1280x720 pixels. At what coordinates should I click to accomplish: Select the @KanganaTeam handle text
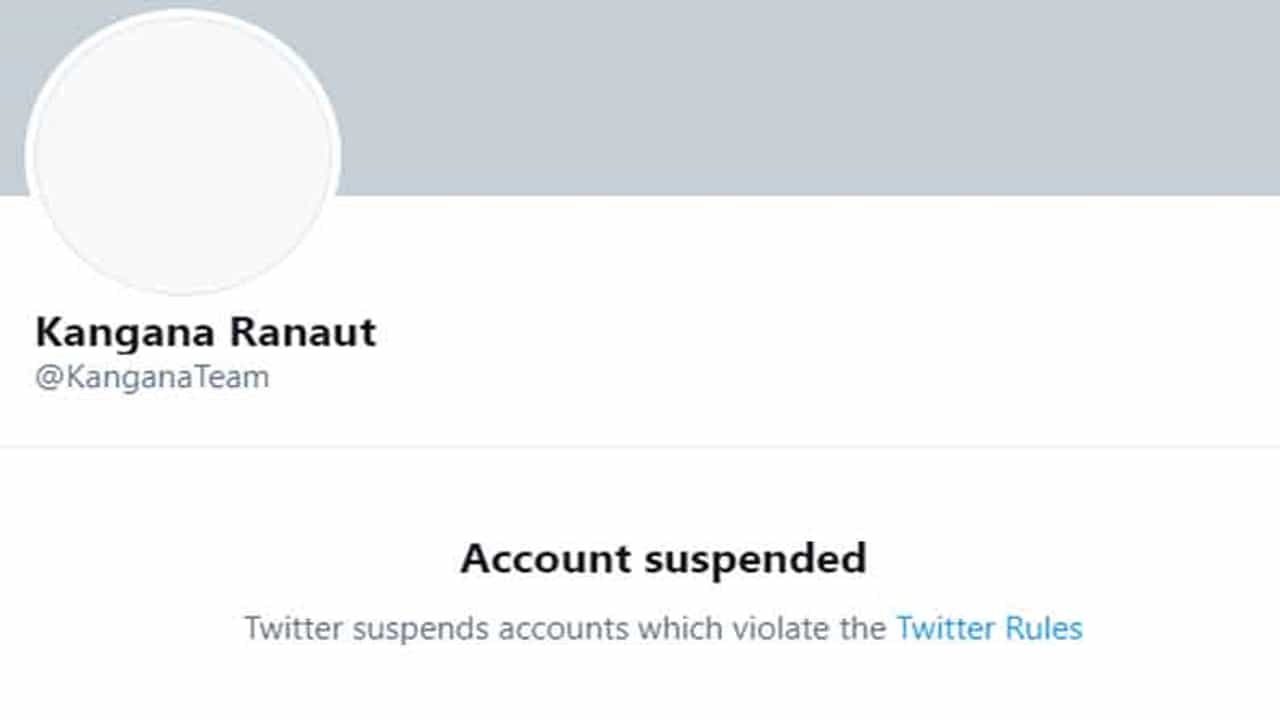point(152,377)
